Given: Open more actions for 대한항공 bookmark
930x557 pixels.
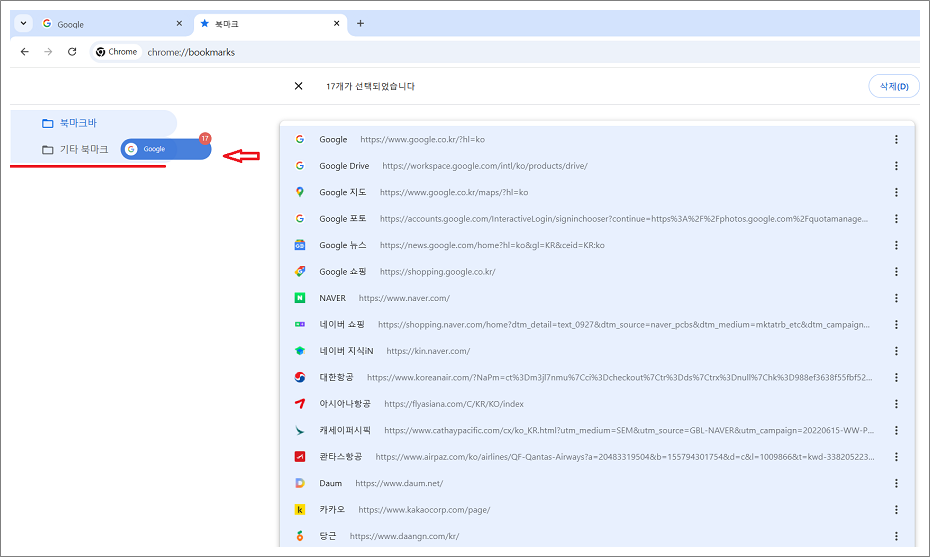Looking at the screenshot, I should point(896,377).
